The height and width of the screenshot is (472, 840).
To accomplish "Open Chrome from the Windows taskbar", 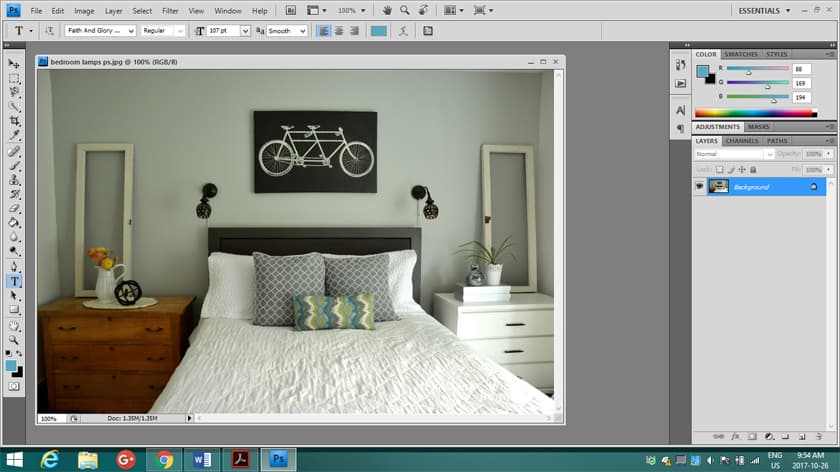I will [x=164, y=460].
